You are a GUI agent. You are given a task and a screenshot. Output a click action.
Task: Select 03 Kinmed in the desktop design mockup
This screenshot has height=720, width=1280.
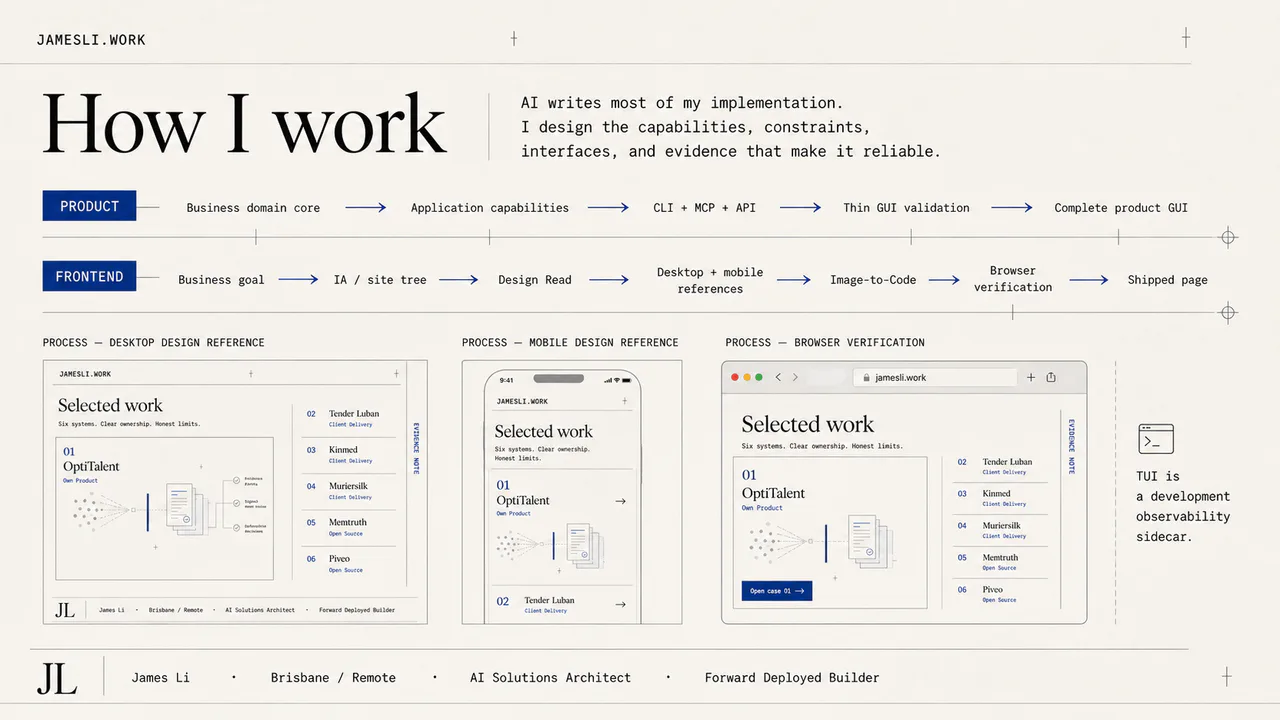348,454
